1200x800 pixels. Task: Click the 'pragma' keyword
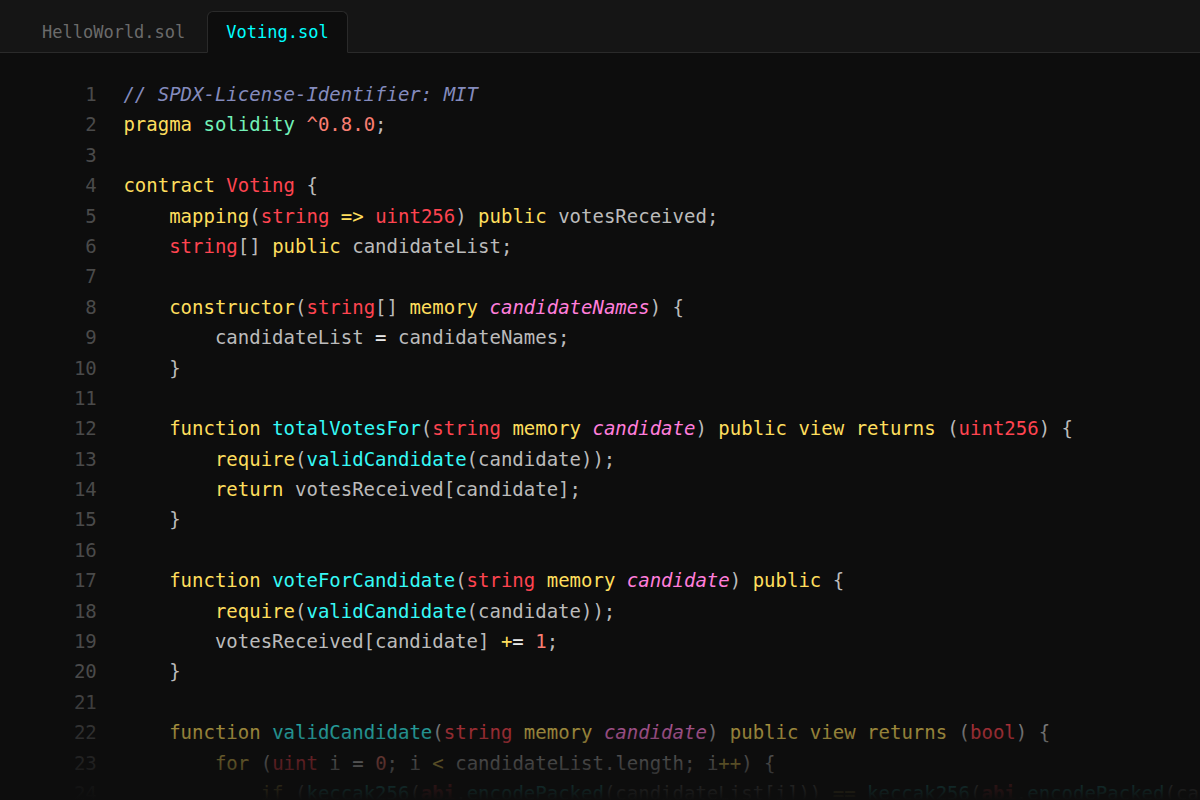[x=158, y=125]
